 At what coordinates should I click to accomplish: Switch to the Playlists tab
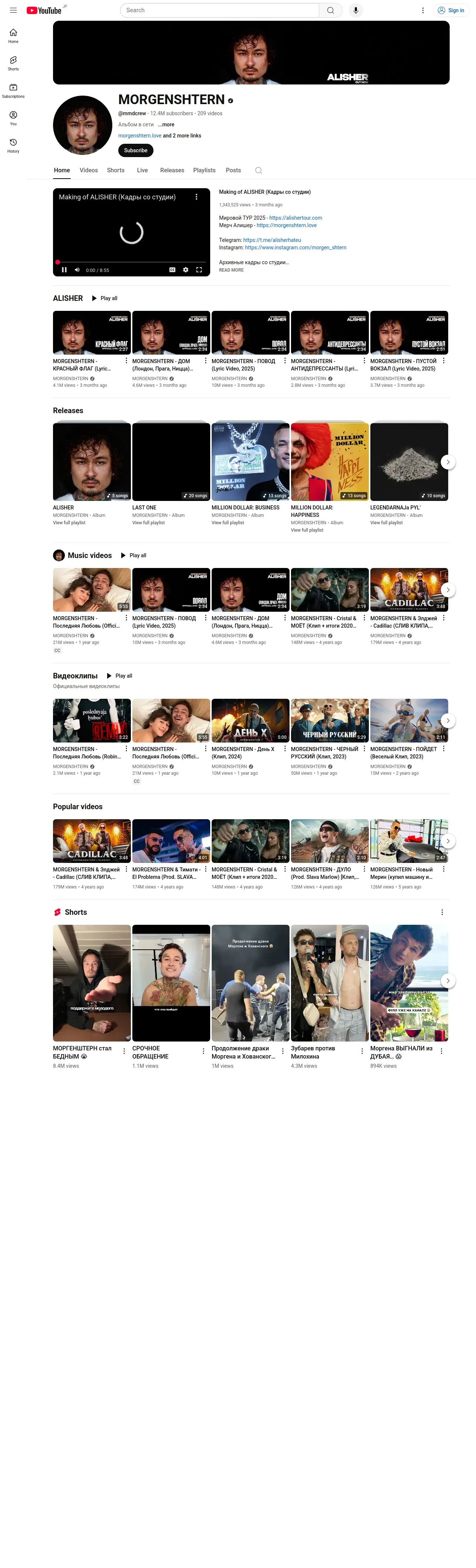tap(205, 170)
